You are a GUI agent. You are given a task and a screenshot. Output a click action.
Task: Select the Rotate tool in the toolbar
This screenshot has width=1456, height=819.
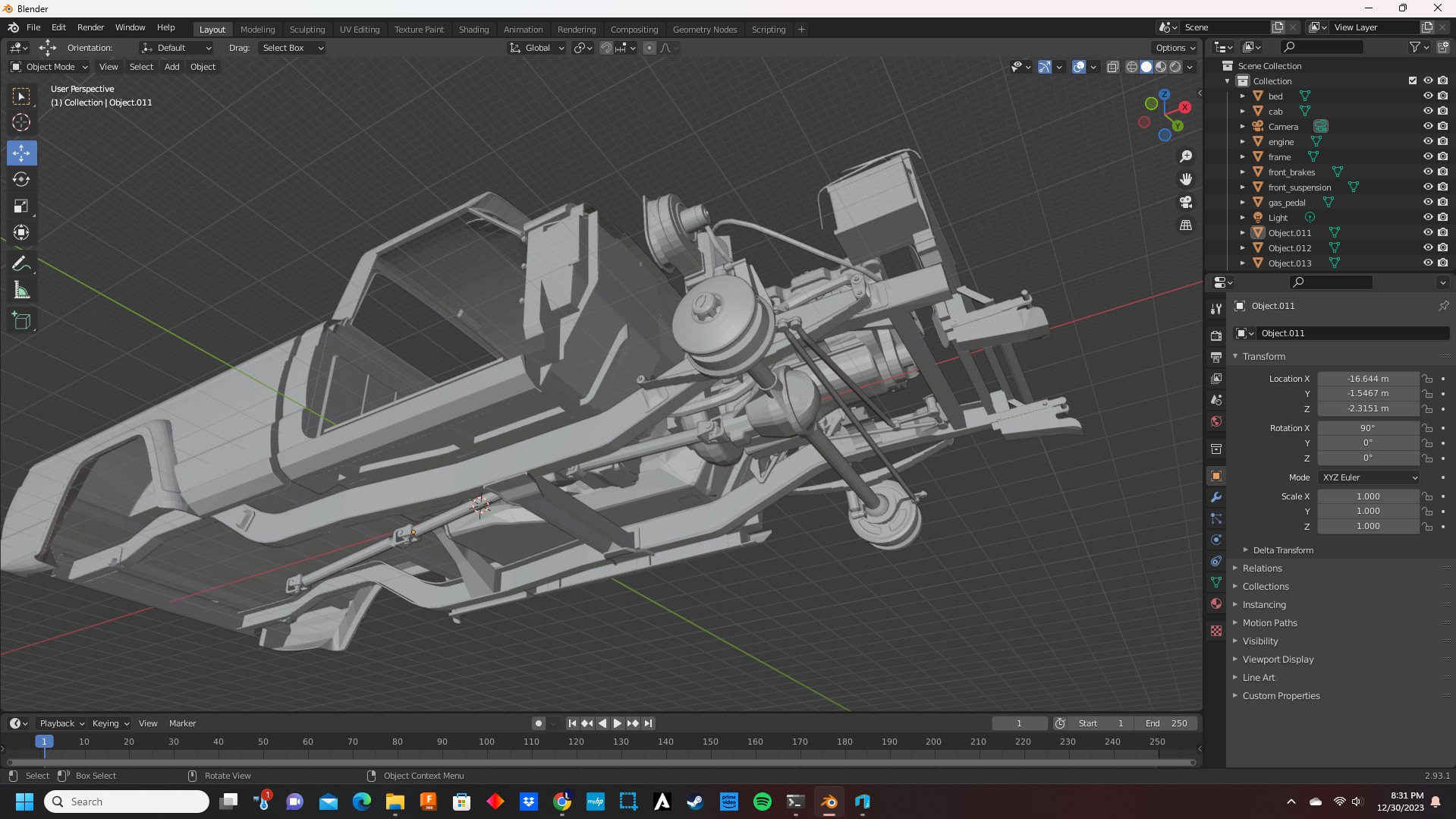pos(21,180)
